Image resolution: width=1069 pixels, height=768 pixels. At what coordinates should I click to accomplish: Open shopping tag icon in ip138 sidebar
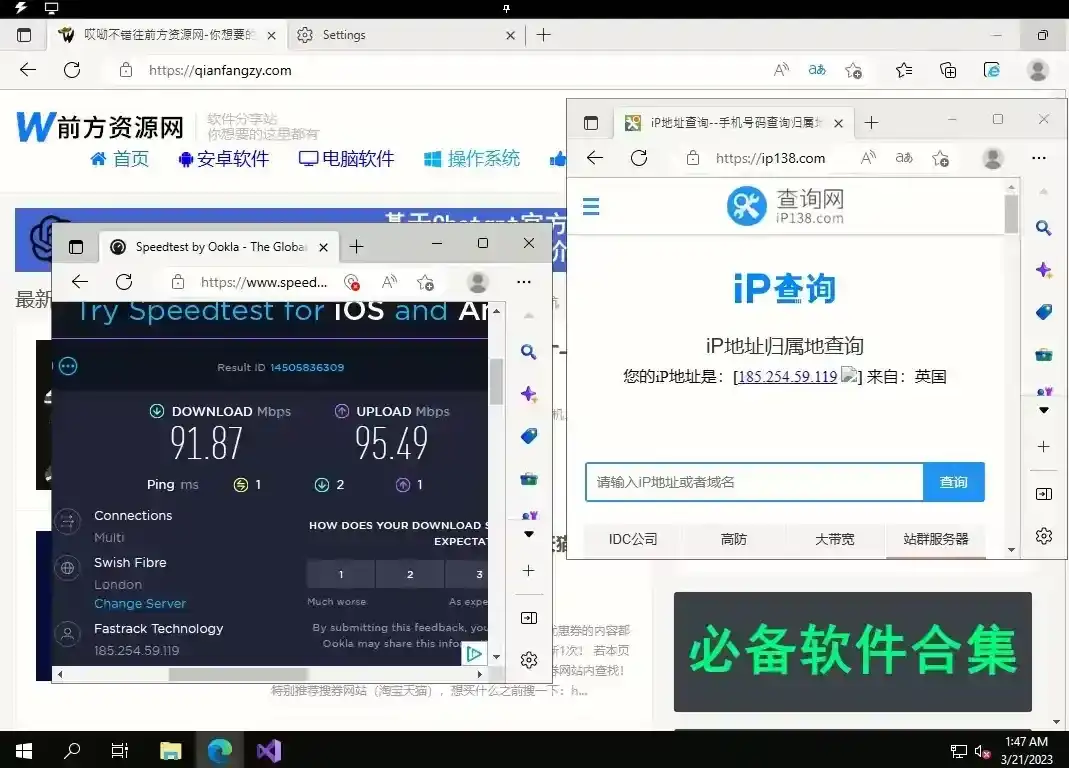point(1043,312)
